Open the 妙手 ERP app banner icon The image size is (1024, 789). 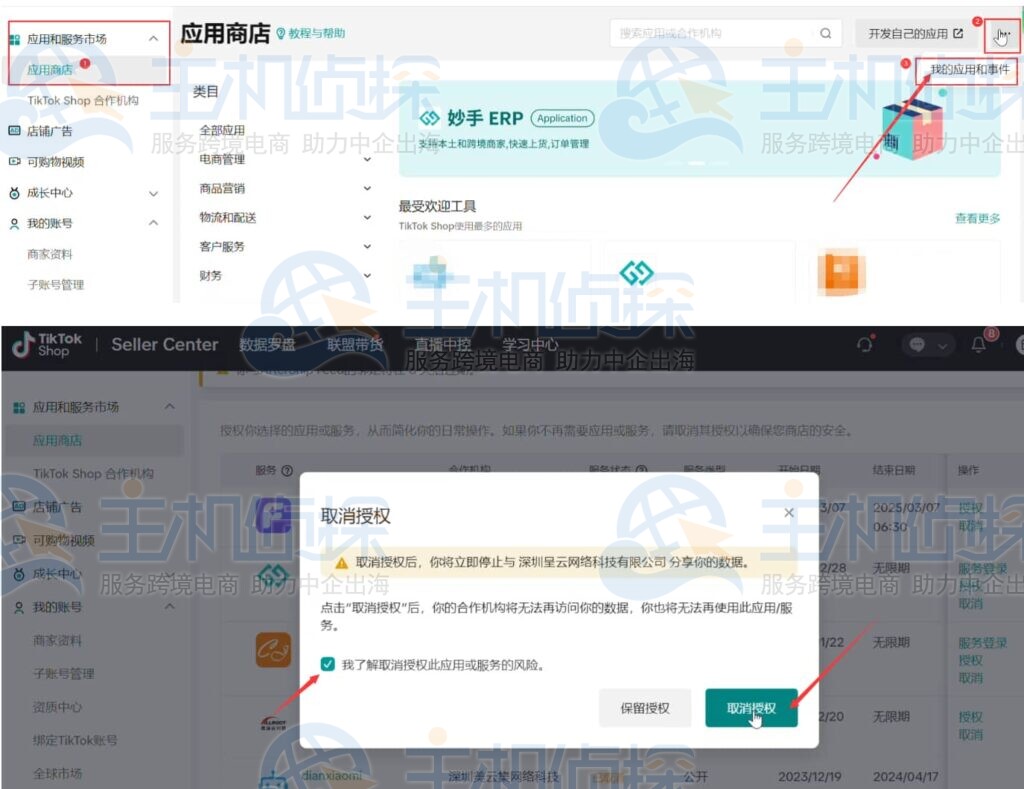pyautogui.click(x=430, y=117)
